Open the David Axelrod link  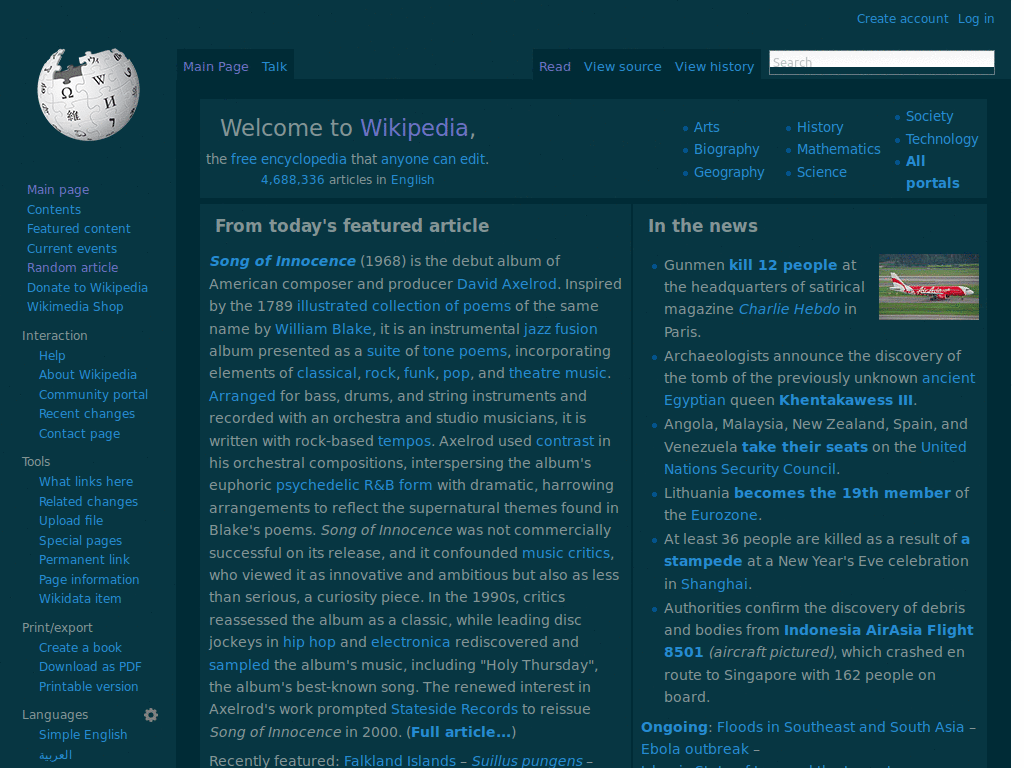click(x=507, y=284)
